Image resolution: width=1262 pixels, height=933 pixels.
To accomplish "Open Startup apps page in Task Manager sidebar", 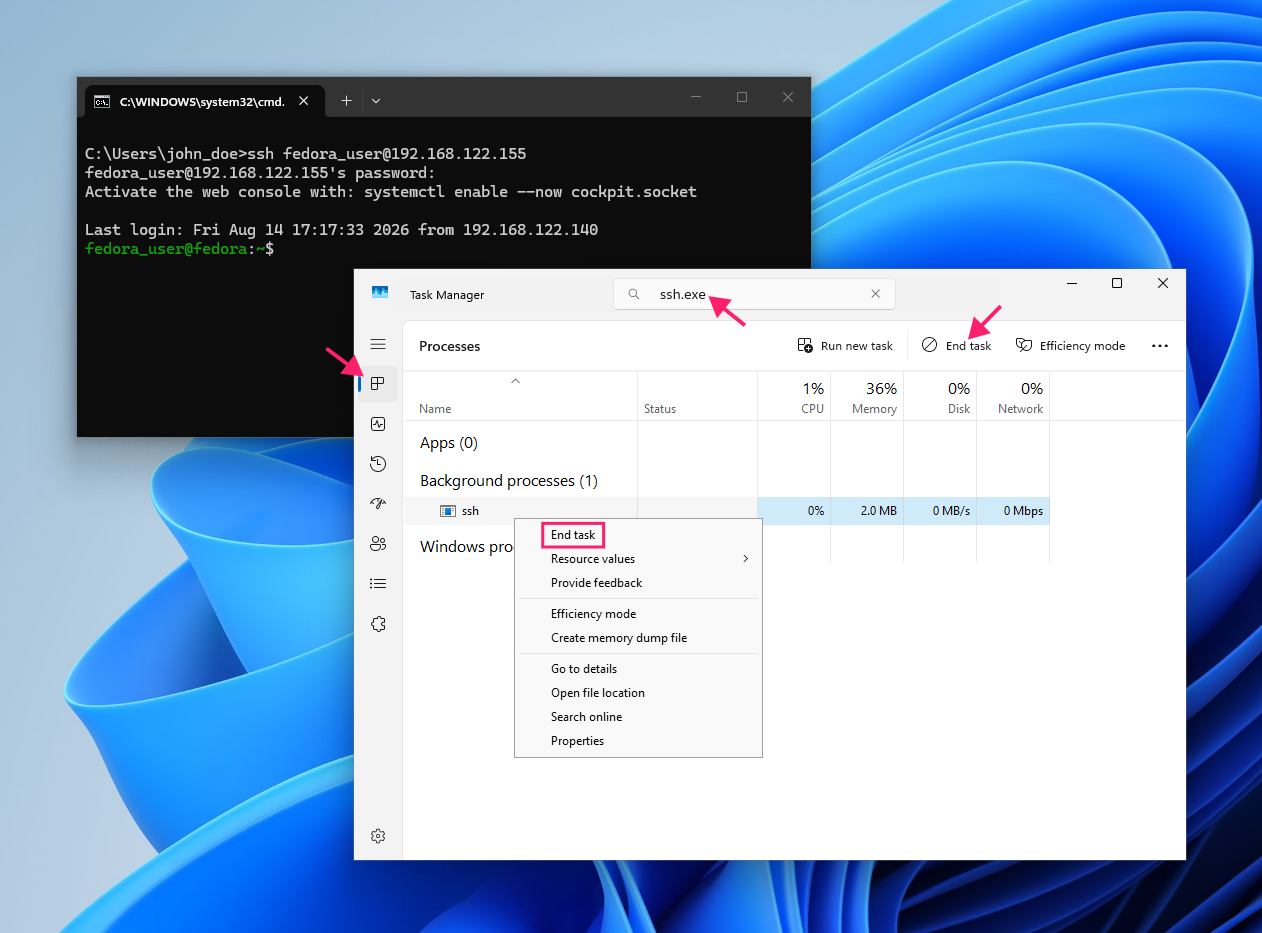I will pyautogui.click(x=378, y=503).
